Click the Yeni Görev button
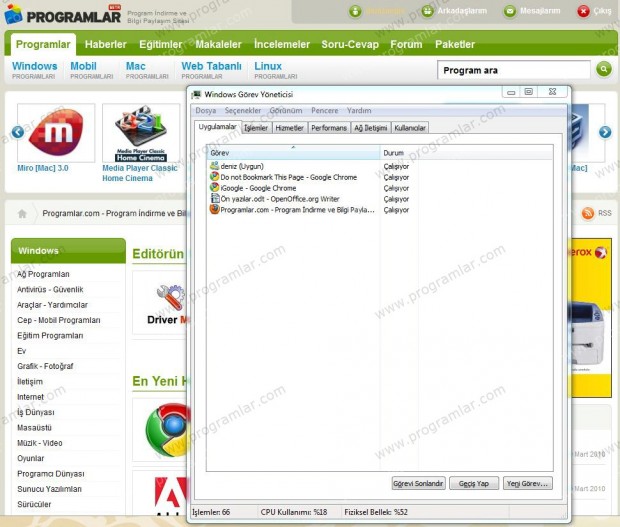 [x=527, y=483]
